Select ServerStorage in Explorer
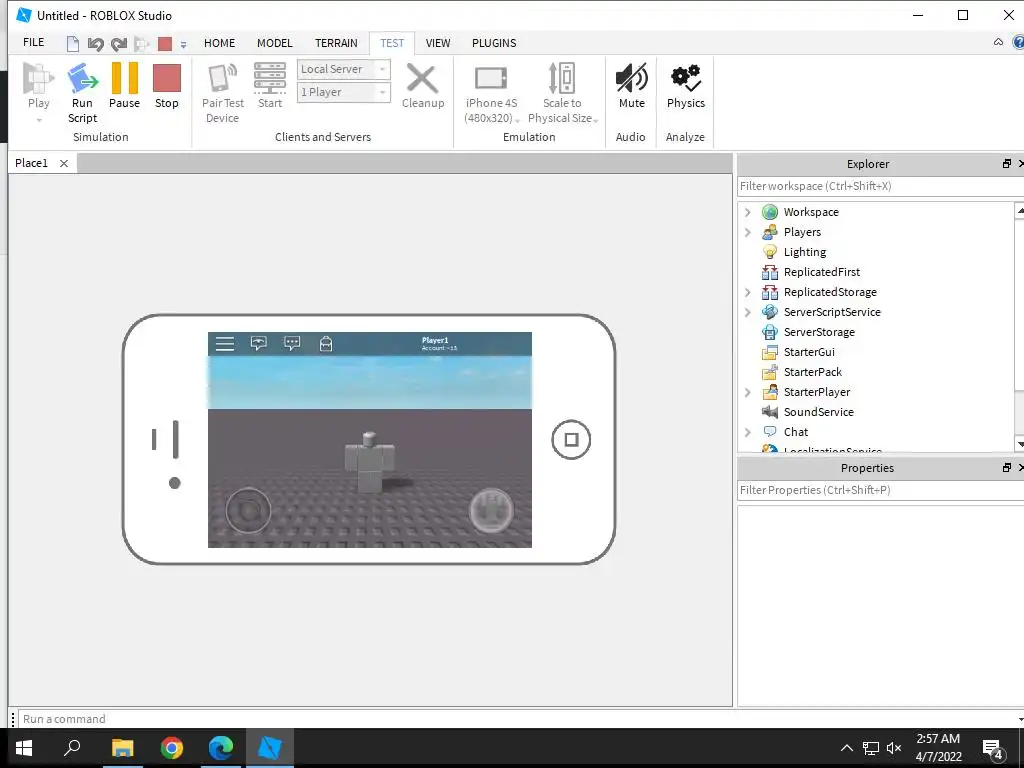 (819, 332)
